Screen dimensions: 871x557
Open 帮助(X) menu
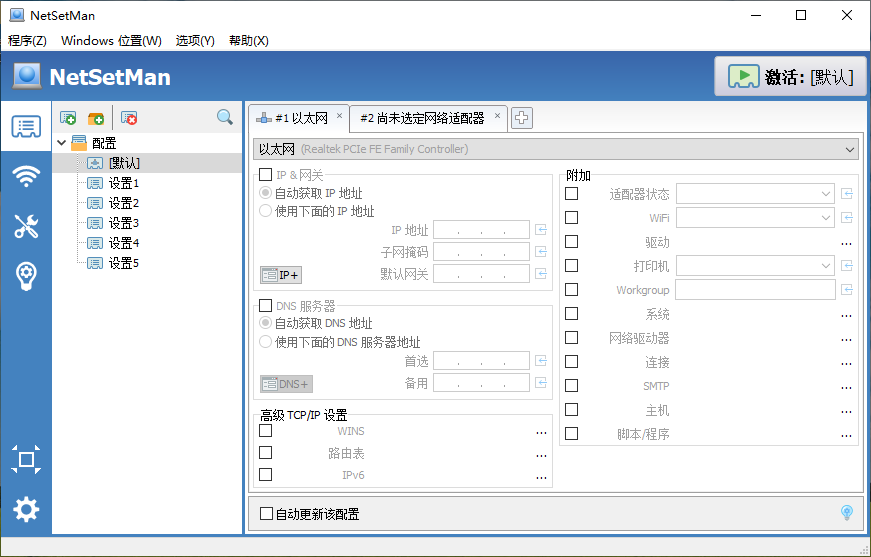click(x=249, y=41)
